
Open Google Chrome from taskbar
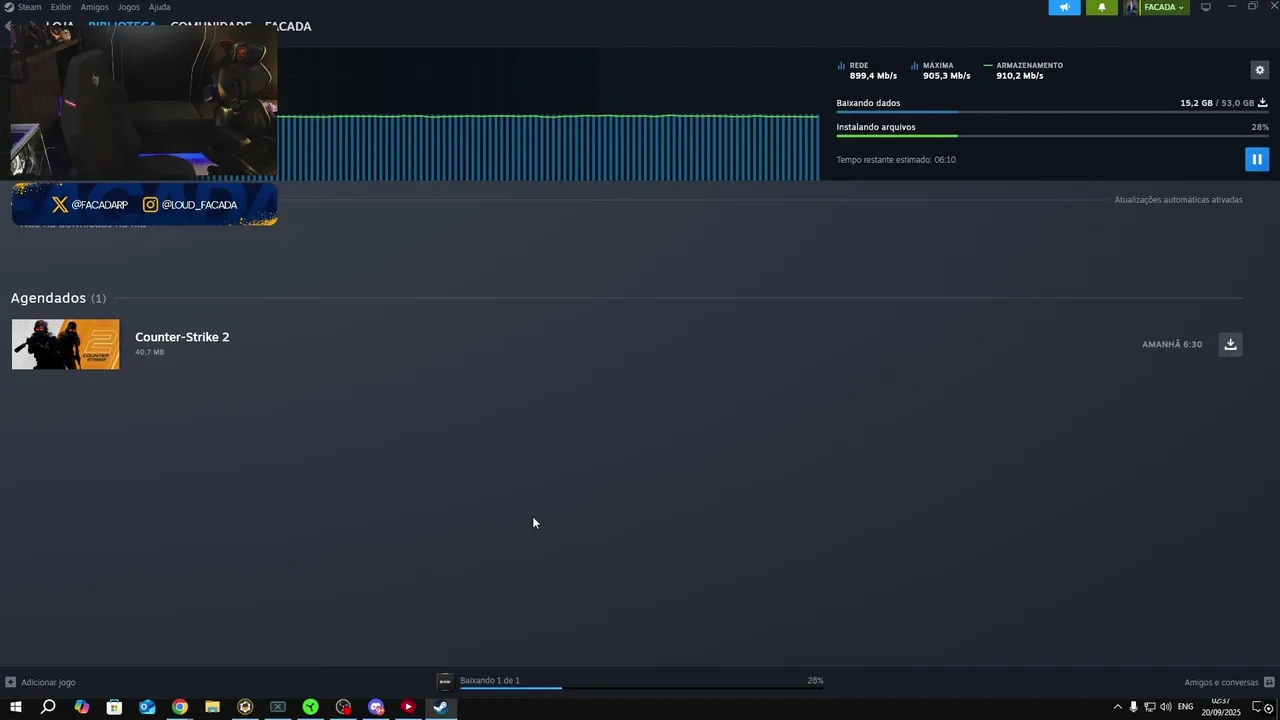[x=180, y=707]
